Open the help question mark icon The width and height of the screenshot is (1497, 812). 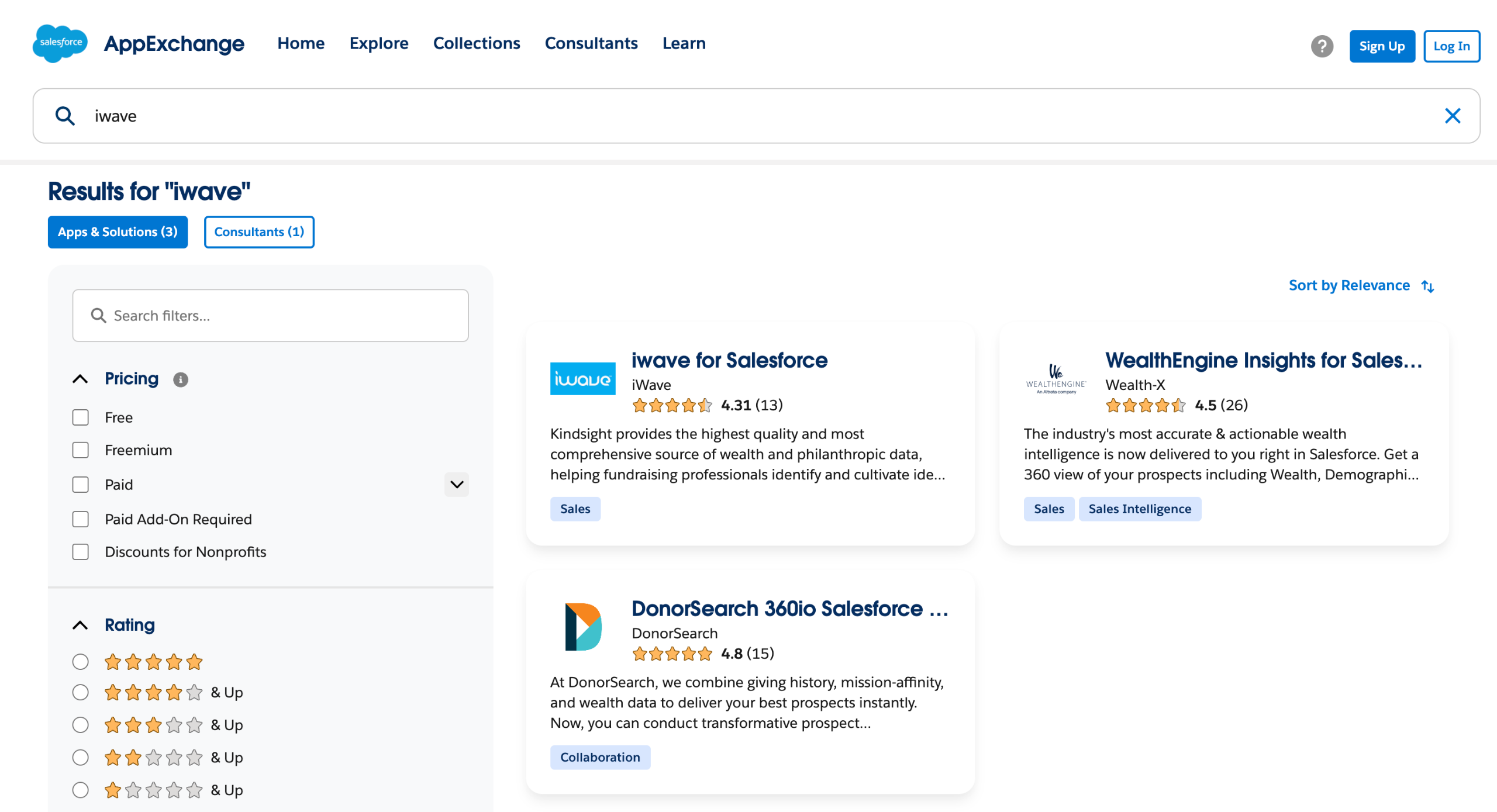(1322, 46)
